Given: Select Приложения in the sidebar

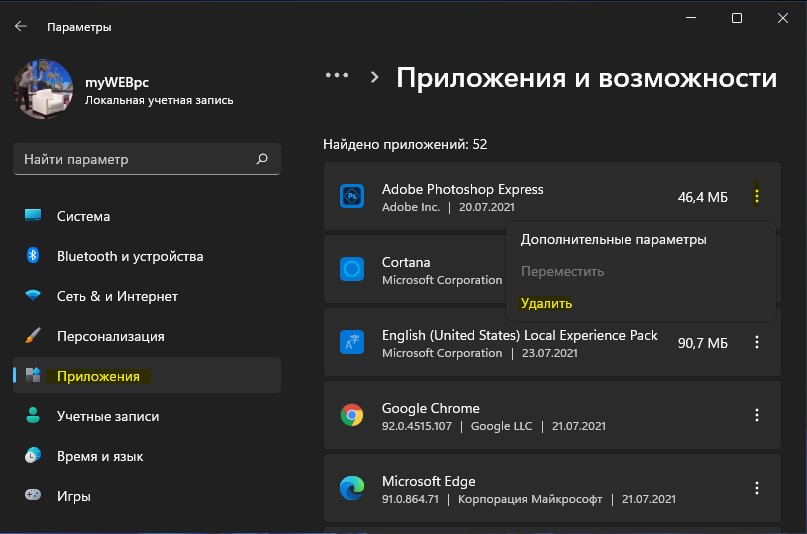Looking at the screenshot, I should coord(147,376).
